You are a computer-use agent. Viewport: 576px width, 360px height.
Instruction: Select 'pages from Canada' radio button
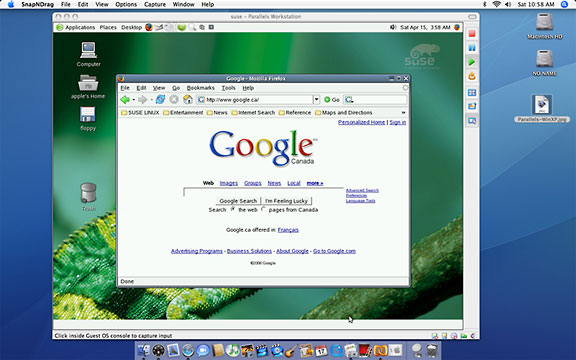point(263,209)
